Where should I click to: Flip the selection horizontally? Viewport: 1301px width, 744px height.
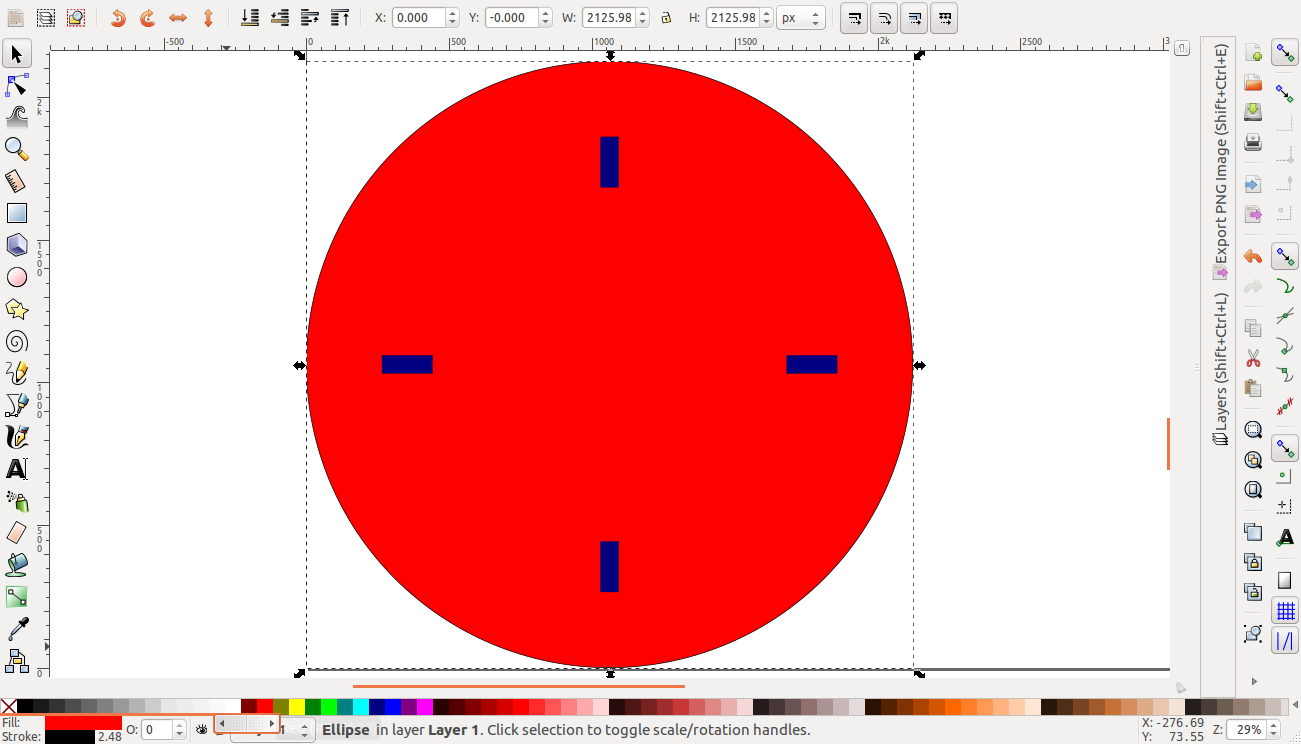(178, 18)
